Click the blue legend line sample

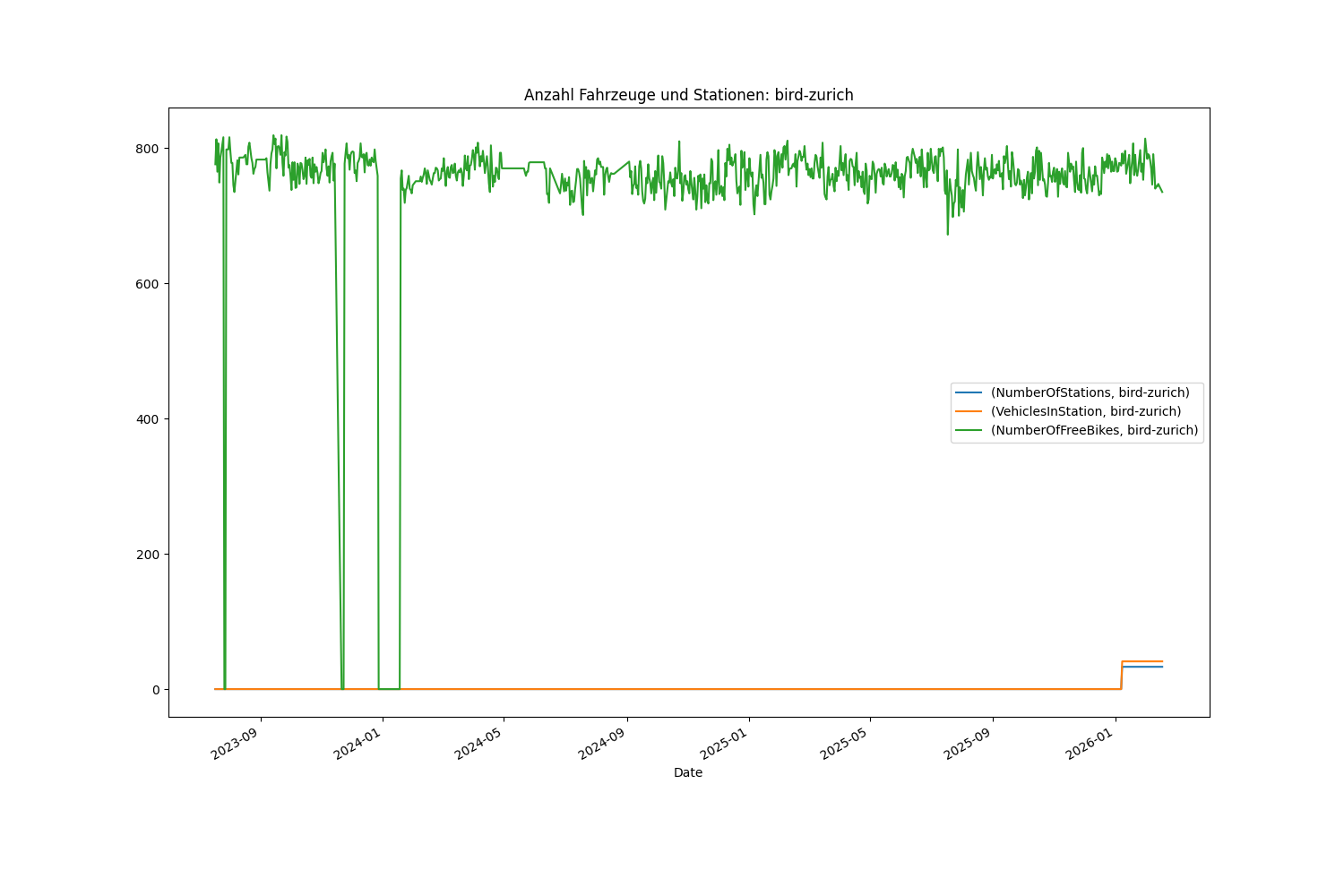[x=969, y=392]
